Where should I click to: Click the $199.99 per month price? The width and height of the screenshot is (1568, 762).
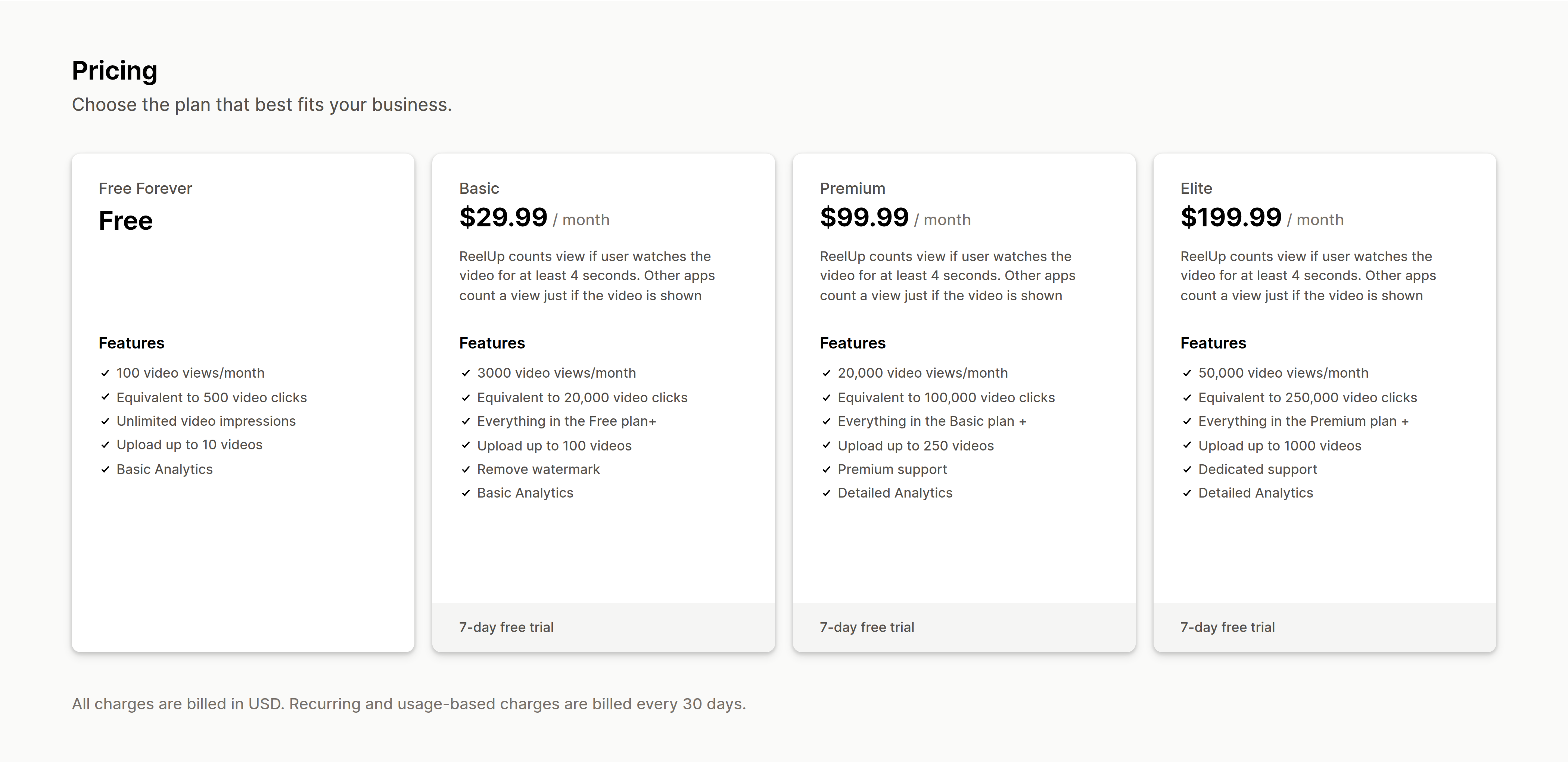tap(1262, 217)
